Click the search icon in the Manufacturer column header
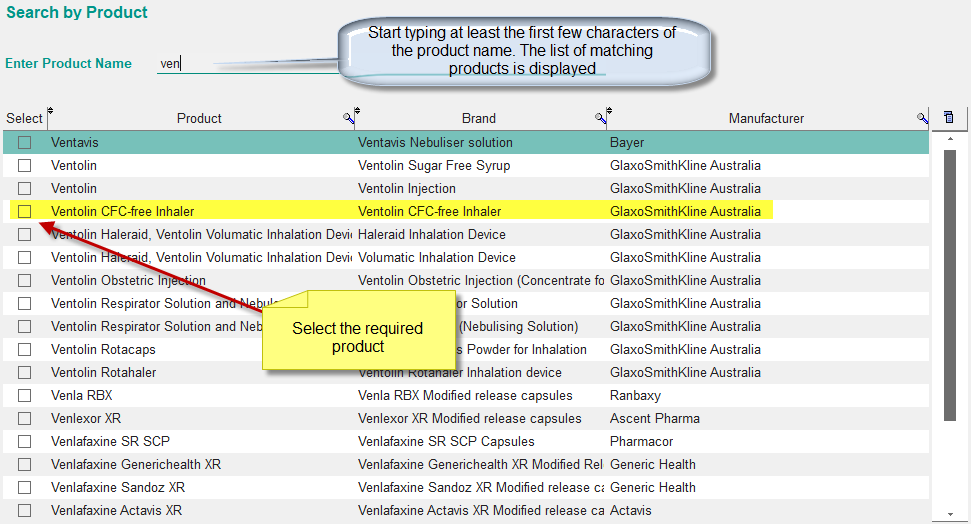This screenshot has height=524, width=971. tap(923, 118)
